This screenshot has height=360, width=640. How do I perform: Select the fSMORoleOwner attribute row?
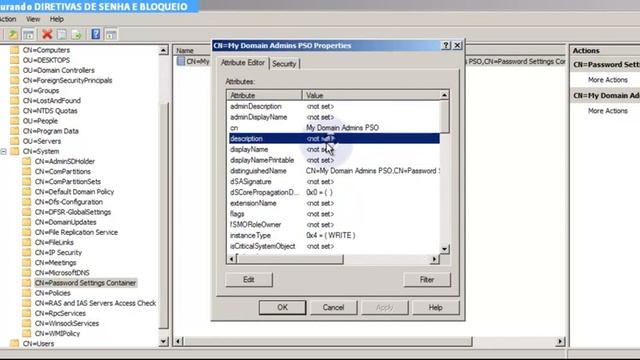[334, 225]
